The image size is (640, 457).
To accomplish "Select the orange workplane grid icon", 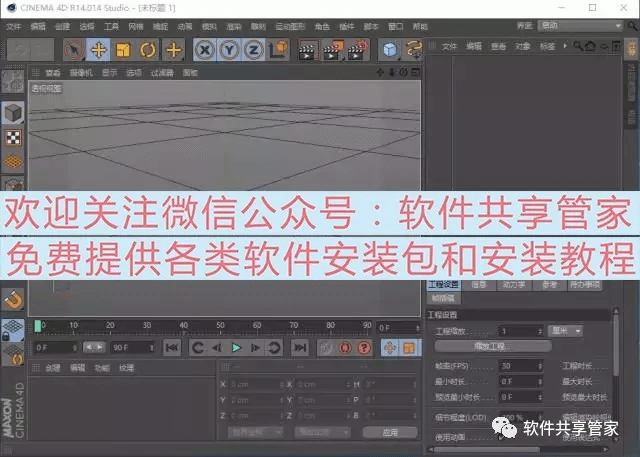I will 13,162.
